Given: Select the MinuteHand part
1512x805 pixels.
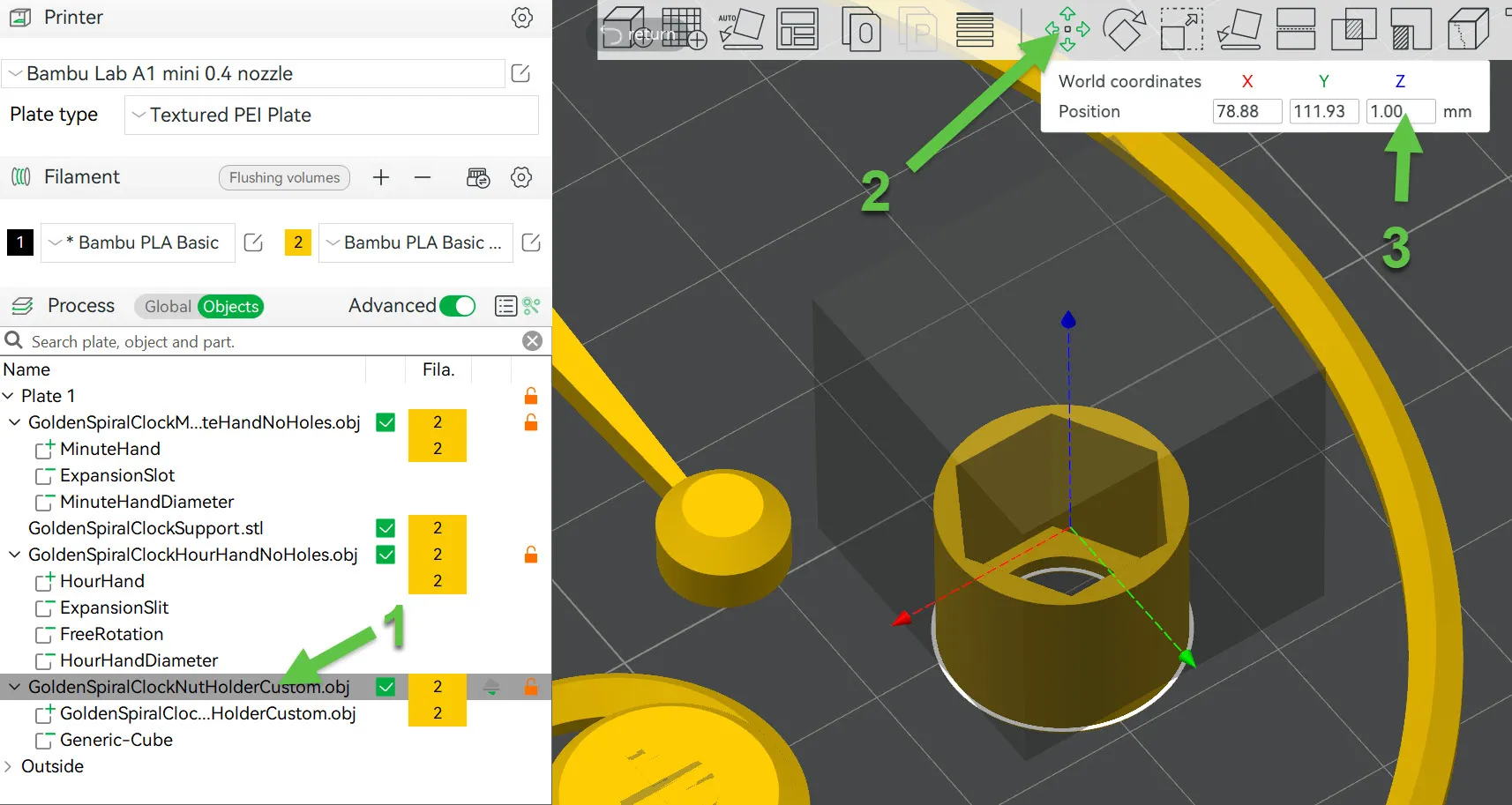Looking at the screenshot, I should (x=110, y=449).
